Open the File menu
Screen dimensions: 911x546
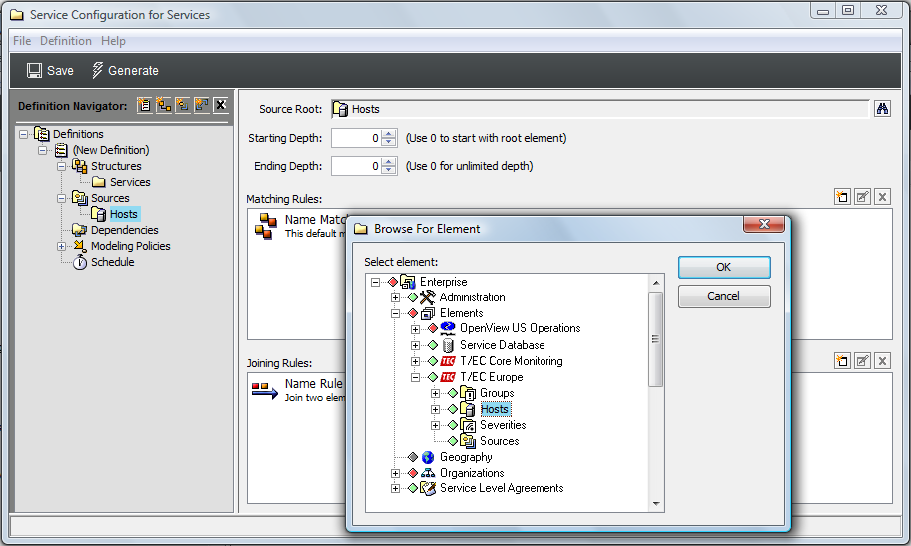22,41
